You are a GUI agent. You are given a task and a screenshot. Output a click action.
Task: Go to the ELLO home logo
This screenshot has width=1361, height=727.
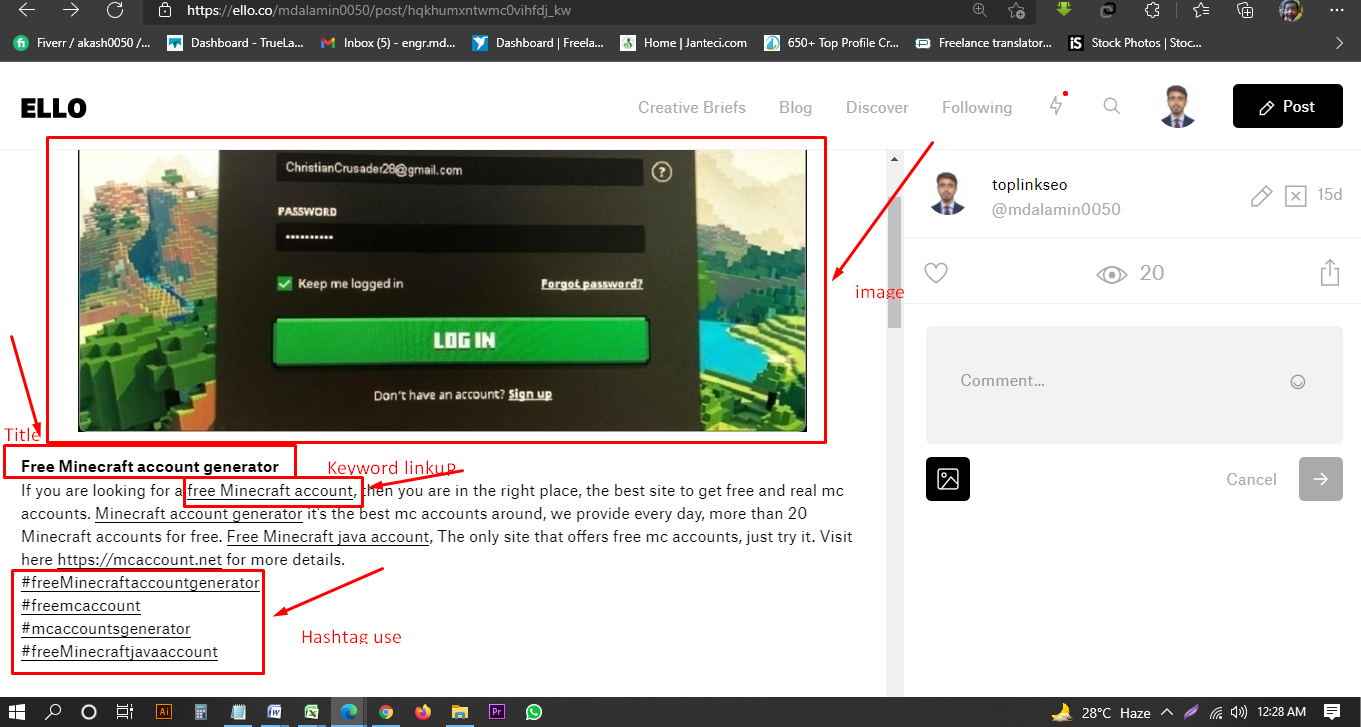[53, 108]
